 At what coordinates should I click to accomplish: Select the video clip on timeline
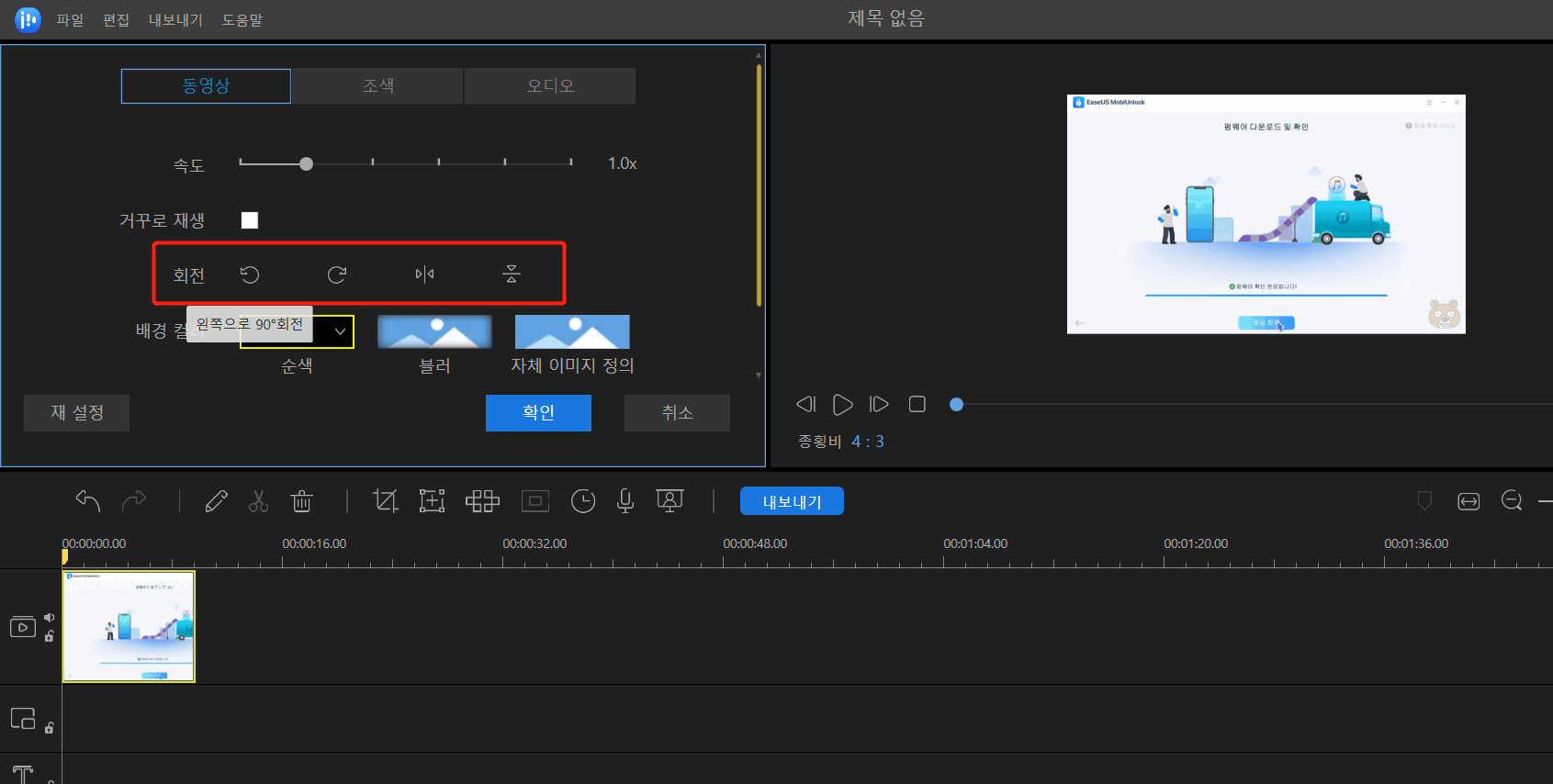[x=129, y=627]
